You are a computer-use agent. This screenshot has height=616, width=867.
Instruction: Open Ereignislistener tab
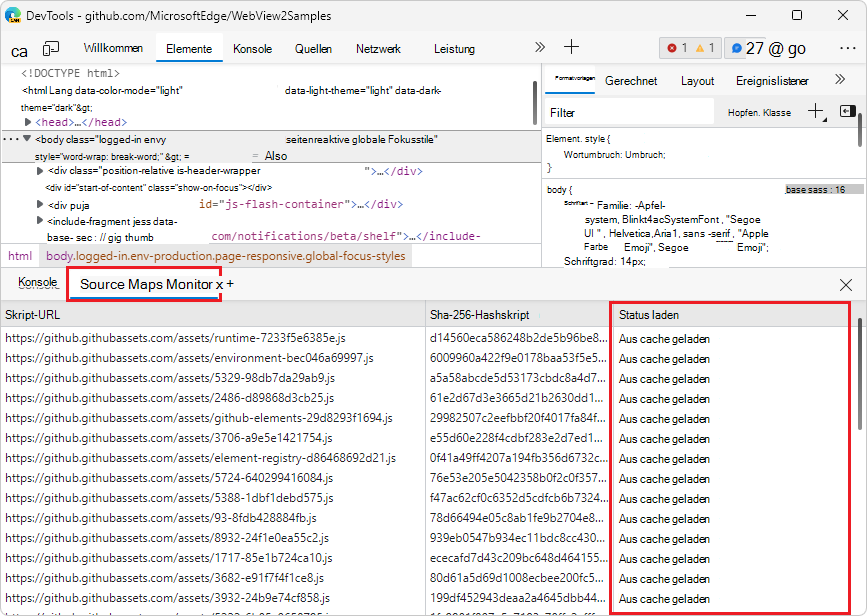(772, 81)
